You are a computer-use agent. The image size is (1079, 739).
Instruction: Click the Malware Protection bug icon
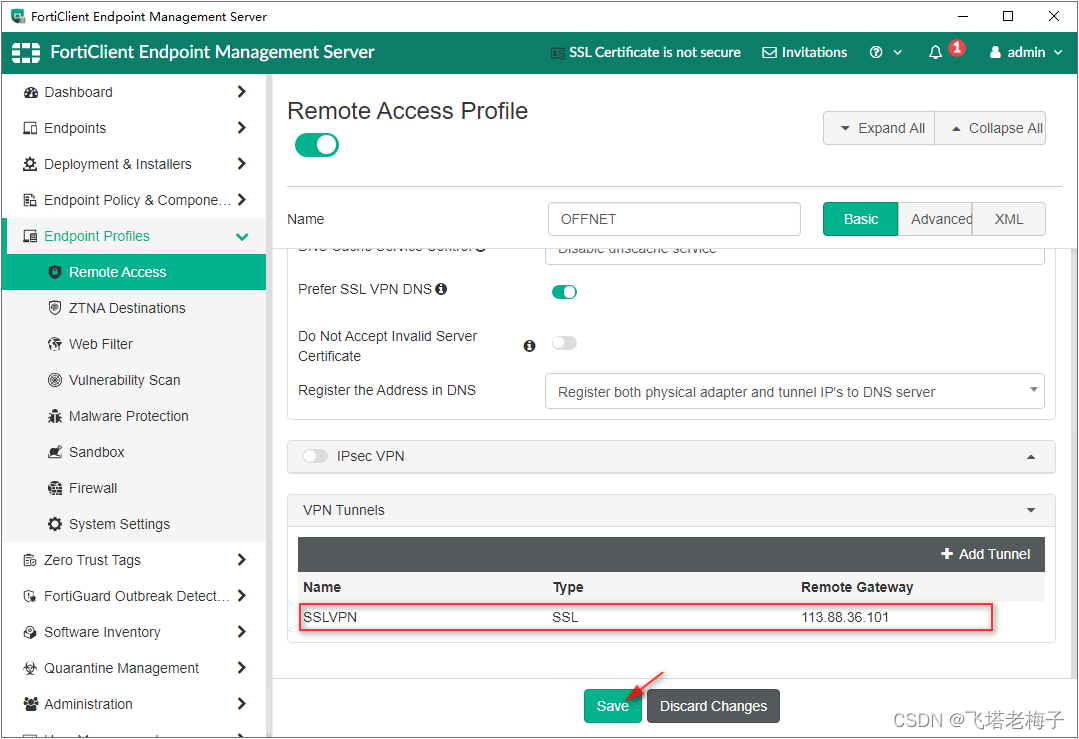55,416
